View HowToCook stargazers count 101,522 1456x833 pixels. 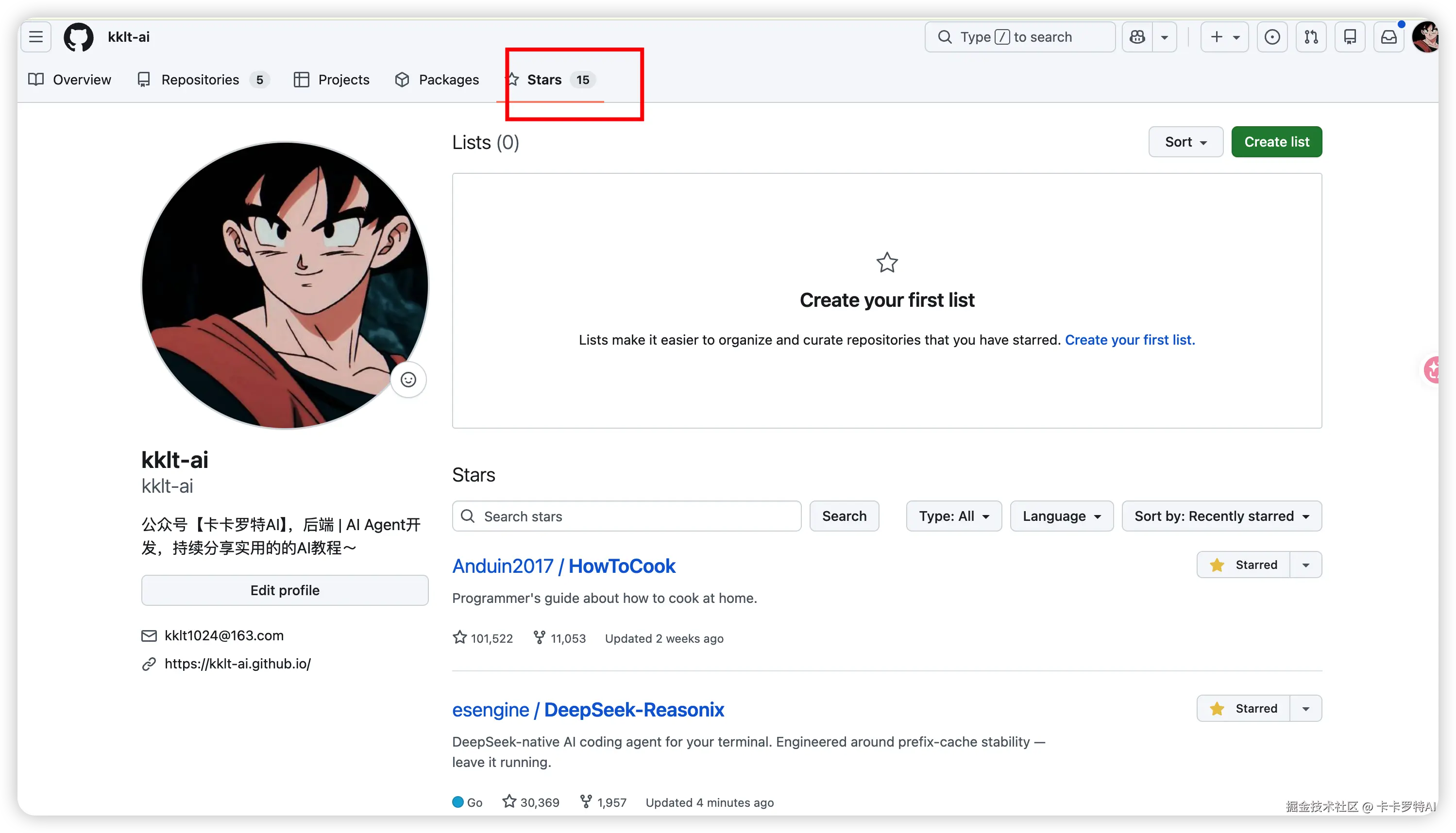[482, 638]
